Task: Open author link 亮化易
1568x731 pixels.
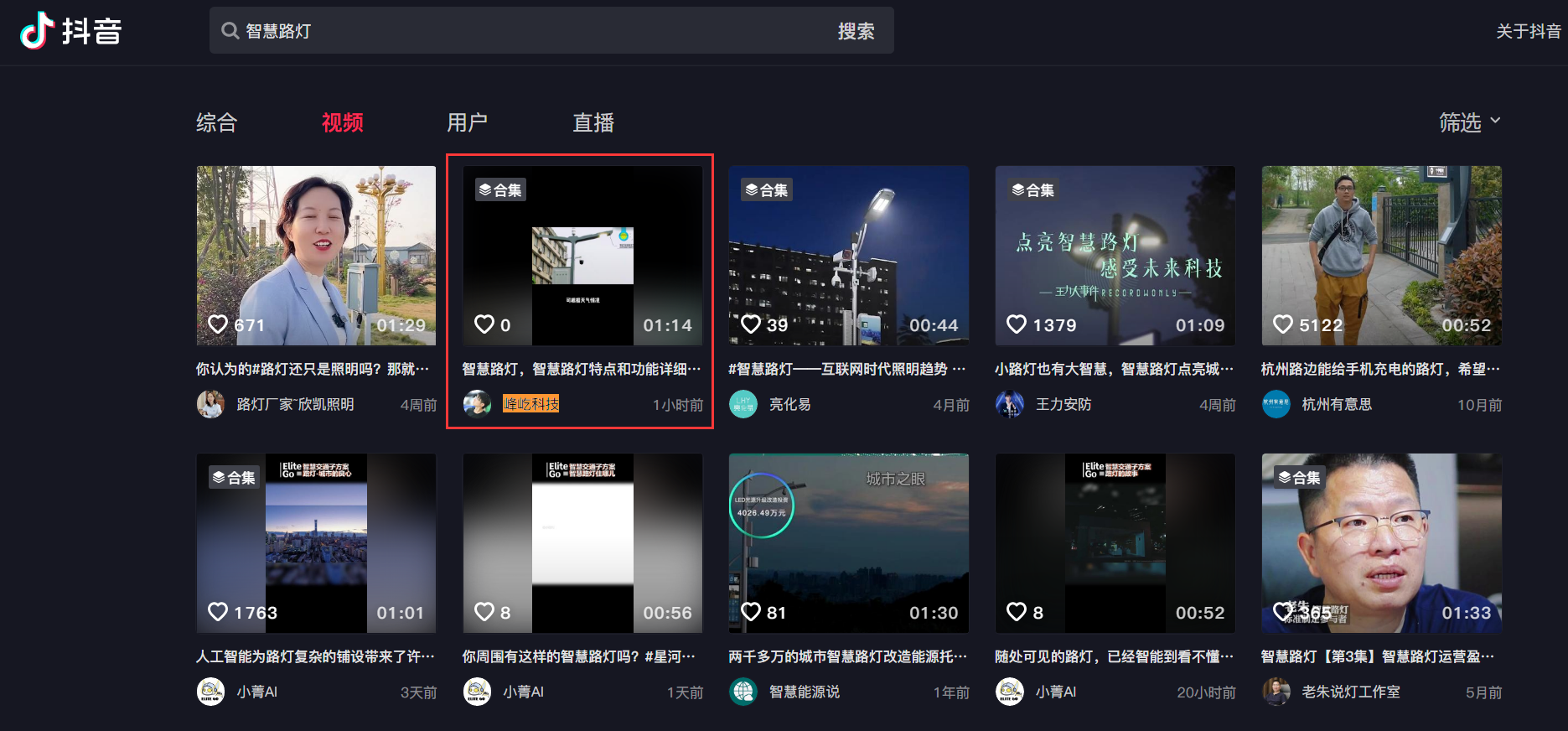Action: [x=790, y=404]
